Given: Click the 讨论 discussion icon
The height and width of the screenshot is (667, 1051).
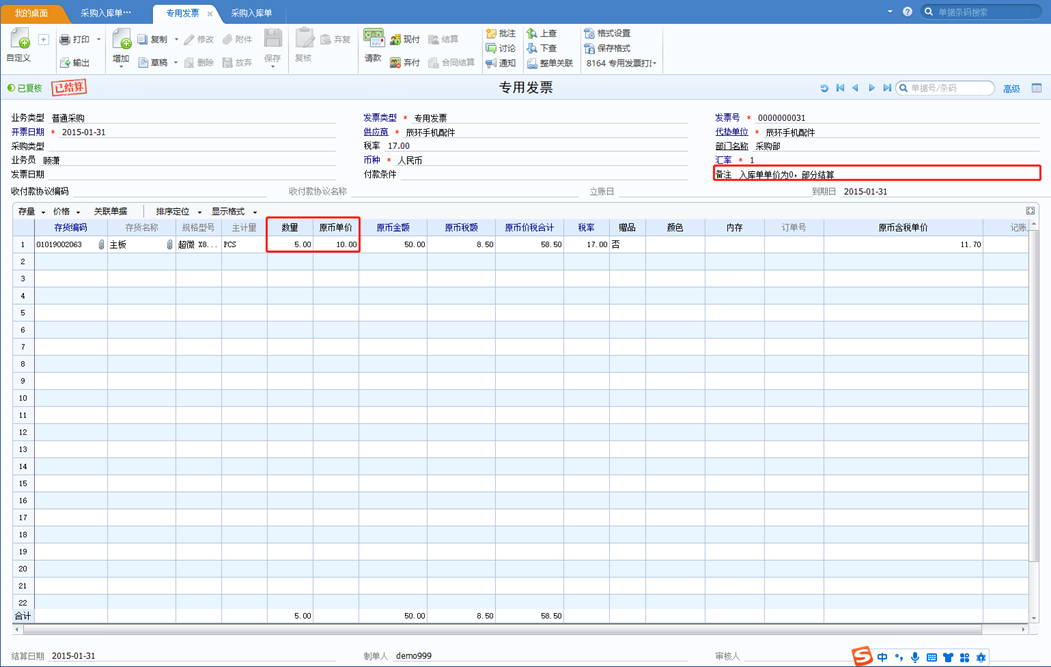Looking at the screenshot, I should pyautogui.click(x=491, y=48).
